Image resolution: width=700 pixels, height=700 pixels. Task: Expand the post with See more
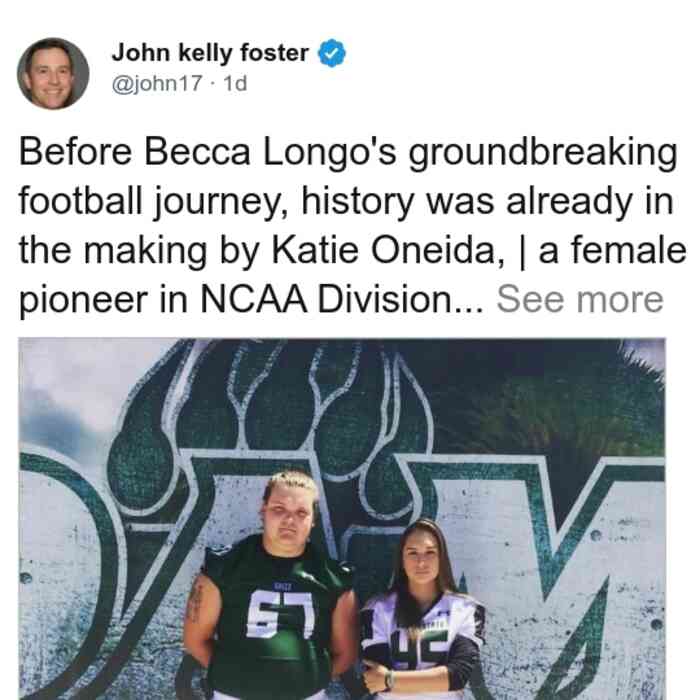click(x=580, y=299)
